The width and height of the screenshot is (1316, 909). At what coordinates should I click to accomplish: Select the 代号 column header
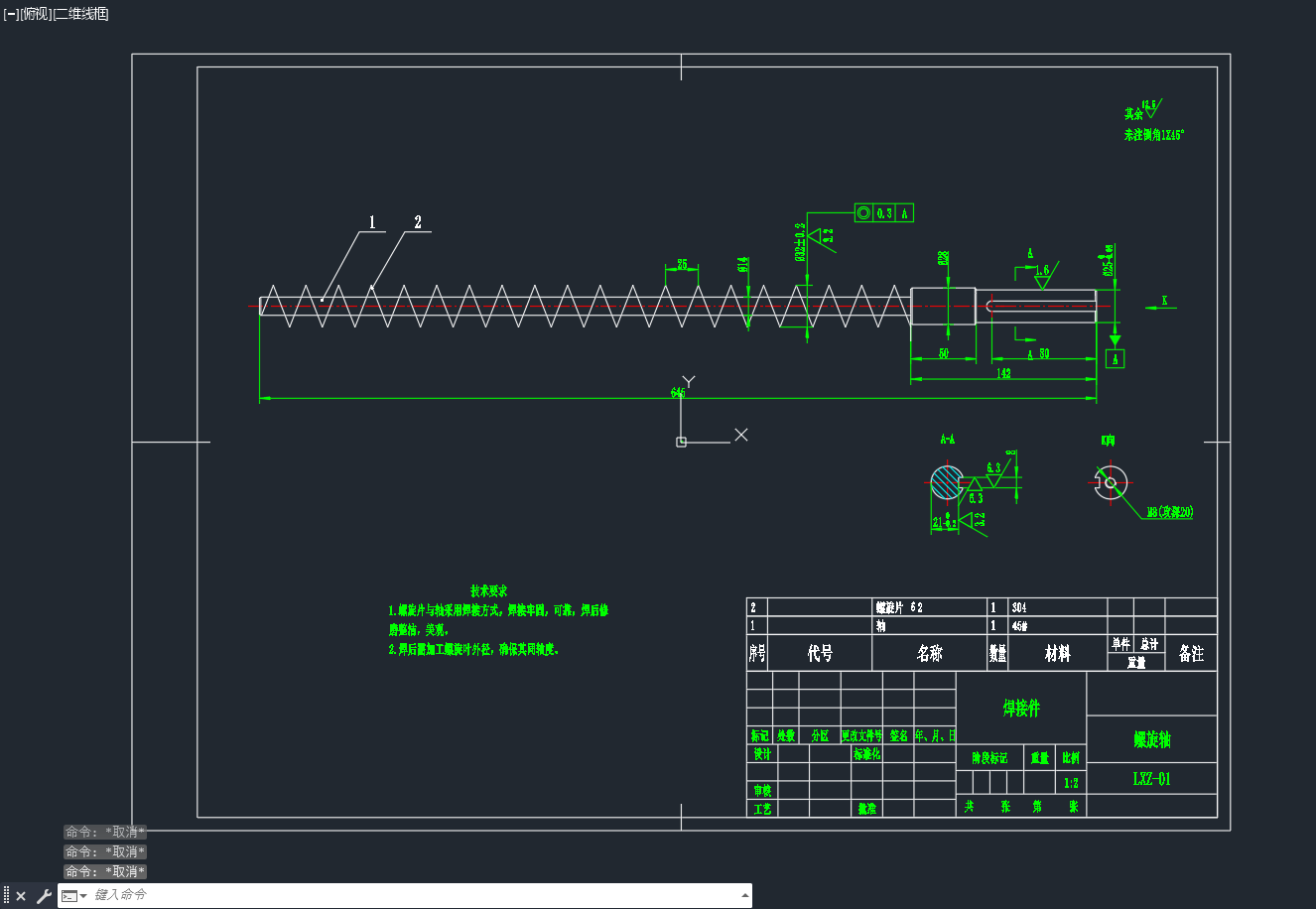coord(820,654)
